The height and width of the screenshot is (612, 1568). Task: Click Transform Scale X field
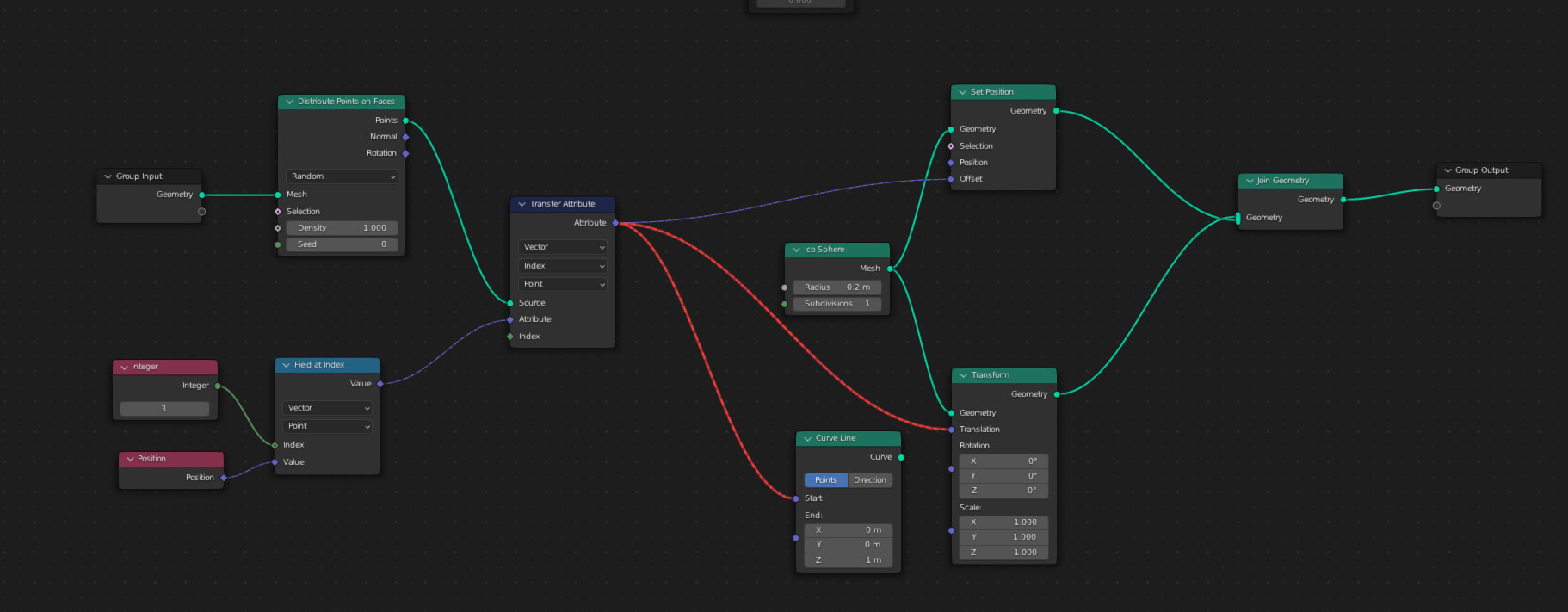pos(1003,522)
